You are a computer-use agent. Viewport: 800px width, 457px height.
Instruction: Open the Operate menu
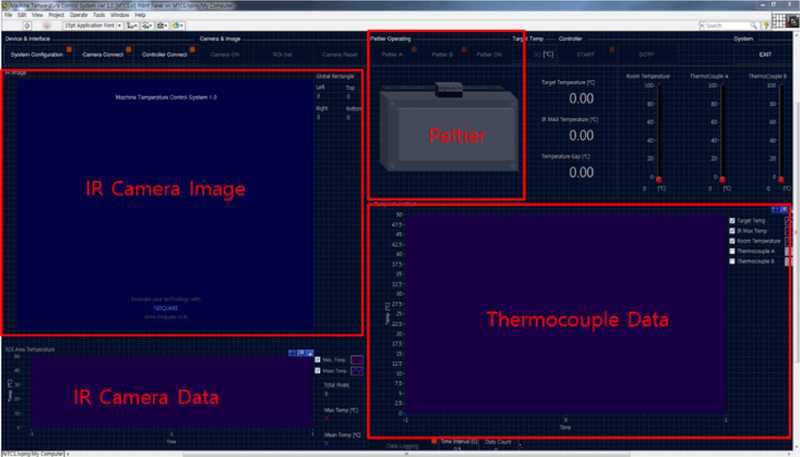79,16
